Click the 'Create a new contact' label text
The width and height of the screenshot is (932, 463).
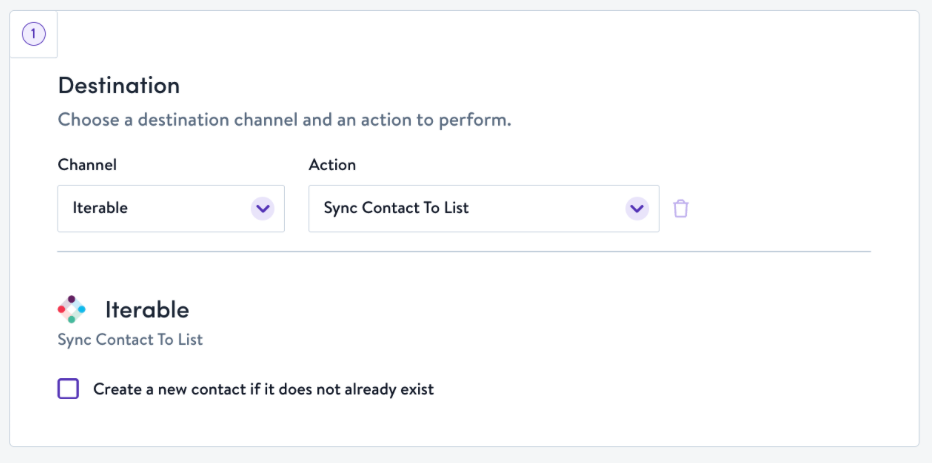click(264, 389)
